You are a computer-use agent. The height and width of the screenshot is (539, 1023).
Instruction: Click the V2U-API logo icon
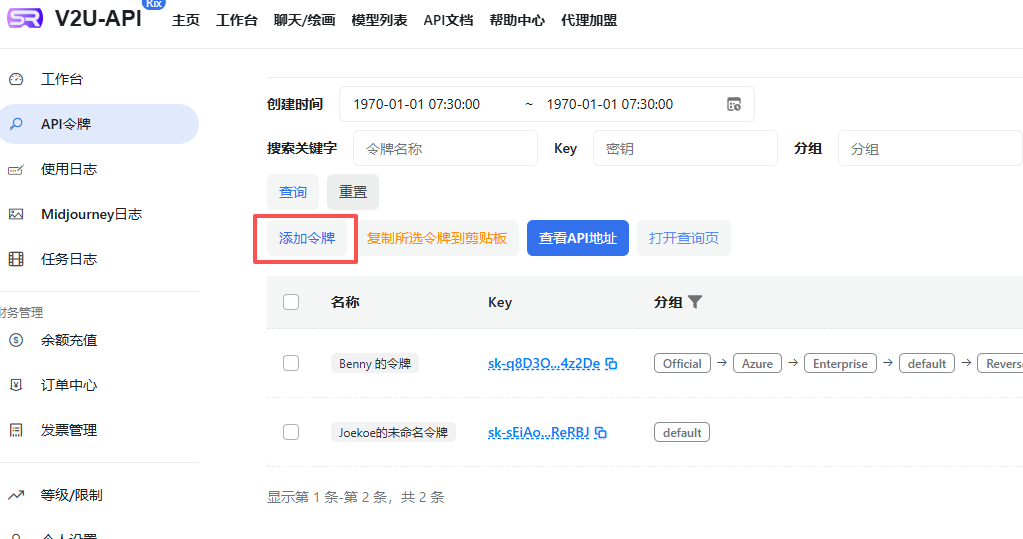click(24, 19)
